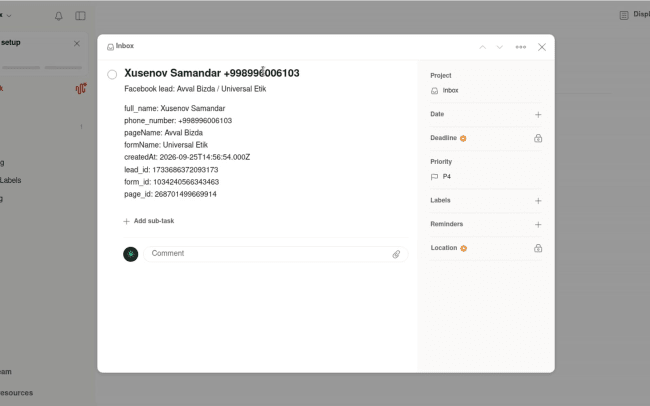Click the pageName: Avval Bizda line
The image size is (650, 406).
(163, 133)
